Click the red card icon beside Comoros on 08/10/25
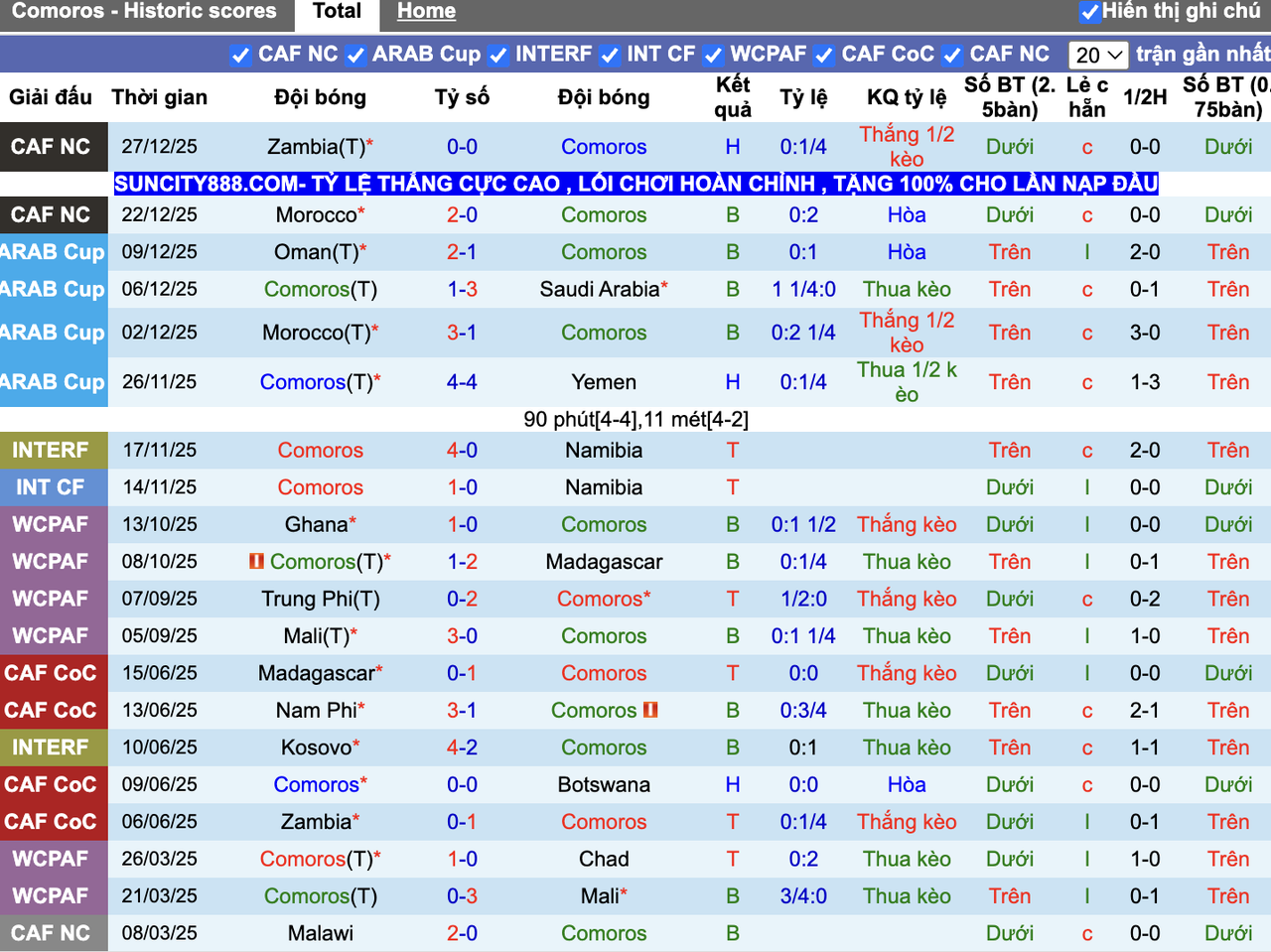1271x952 pixels. pyautogui.click(x=256, y=562)
